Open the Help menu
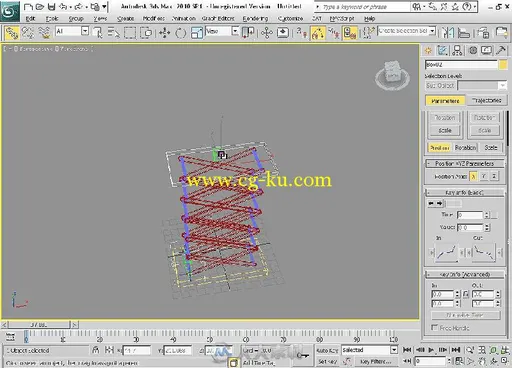The image size is (512, 368). coord(369,19)
